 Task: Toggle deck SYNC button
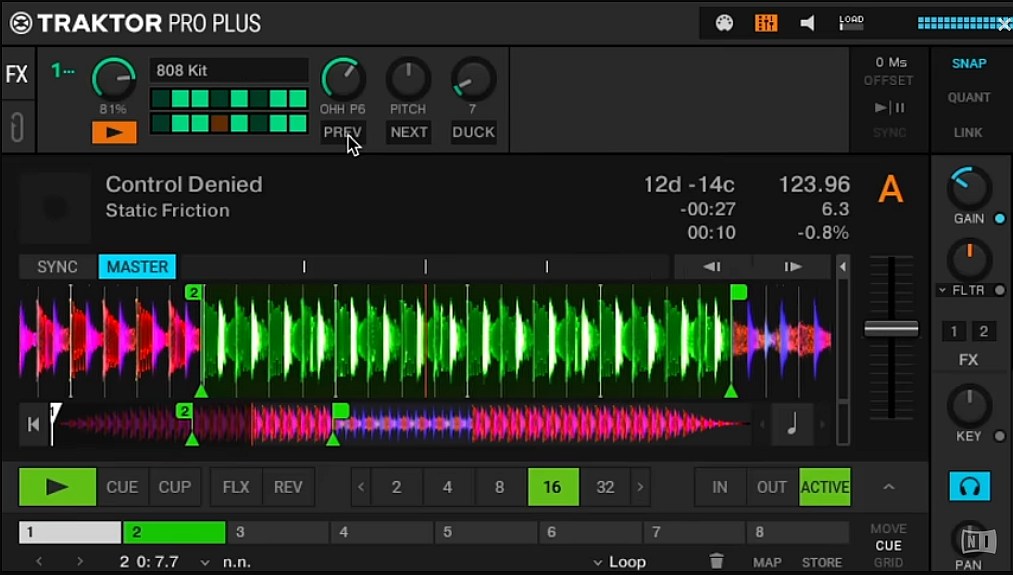click(x=57, y=267)
